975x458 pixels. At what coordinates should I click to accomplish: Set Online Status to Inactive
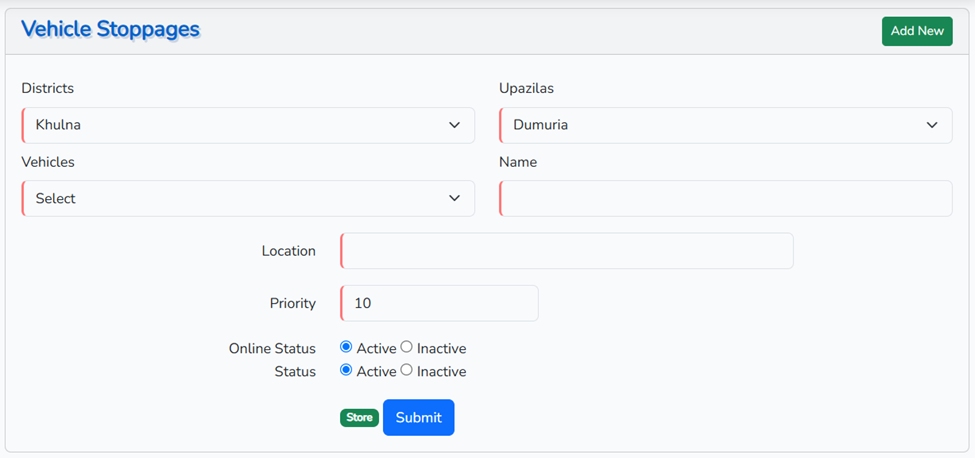pyautogui.click(x=406, y=347)
